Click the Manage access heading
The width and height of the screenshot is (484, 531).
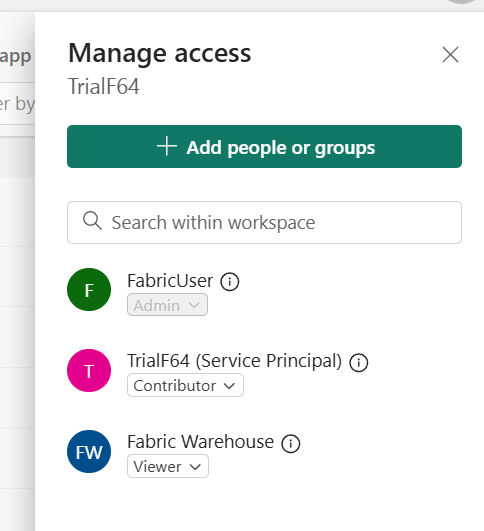coord(160,54)
